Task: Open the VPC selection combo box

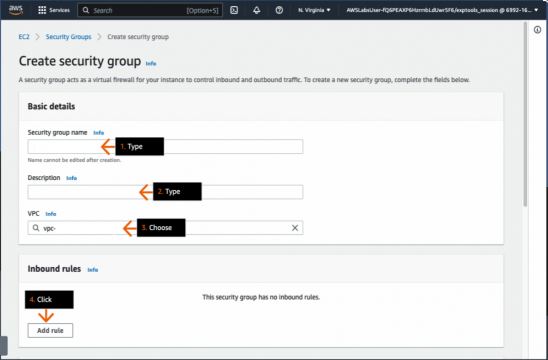Action: pos(165,228)
